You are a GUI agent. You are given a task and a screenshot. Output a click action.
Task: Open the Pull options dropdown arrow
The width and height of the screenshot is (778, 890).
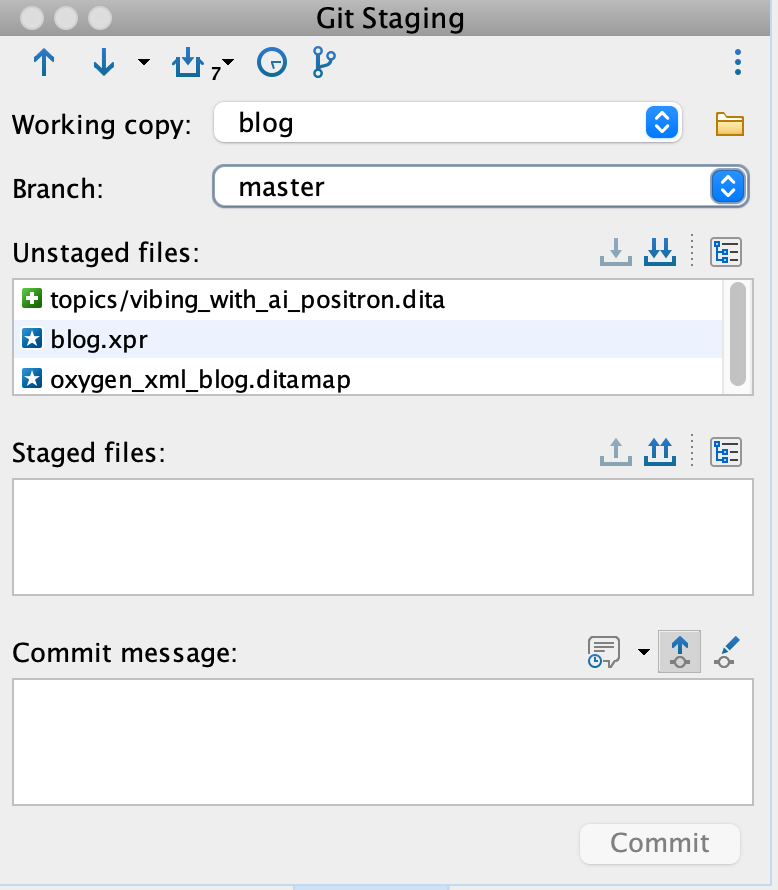[143, 63]
